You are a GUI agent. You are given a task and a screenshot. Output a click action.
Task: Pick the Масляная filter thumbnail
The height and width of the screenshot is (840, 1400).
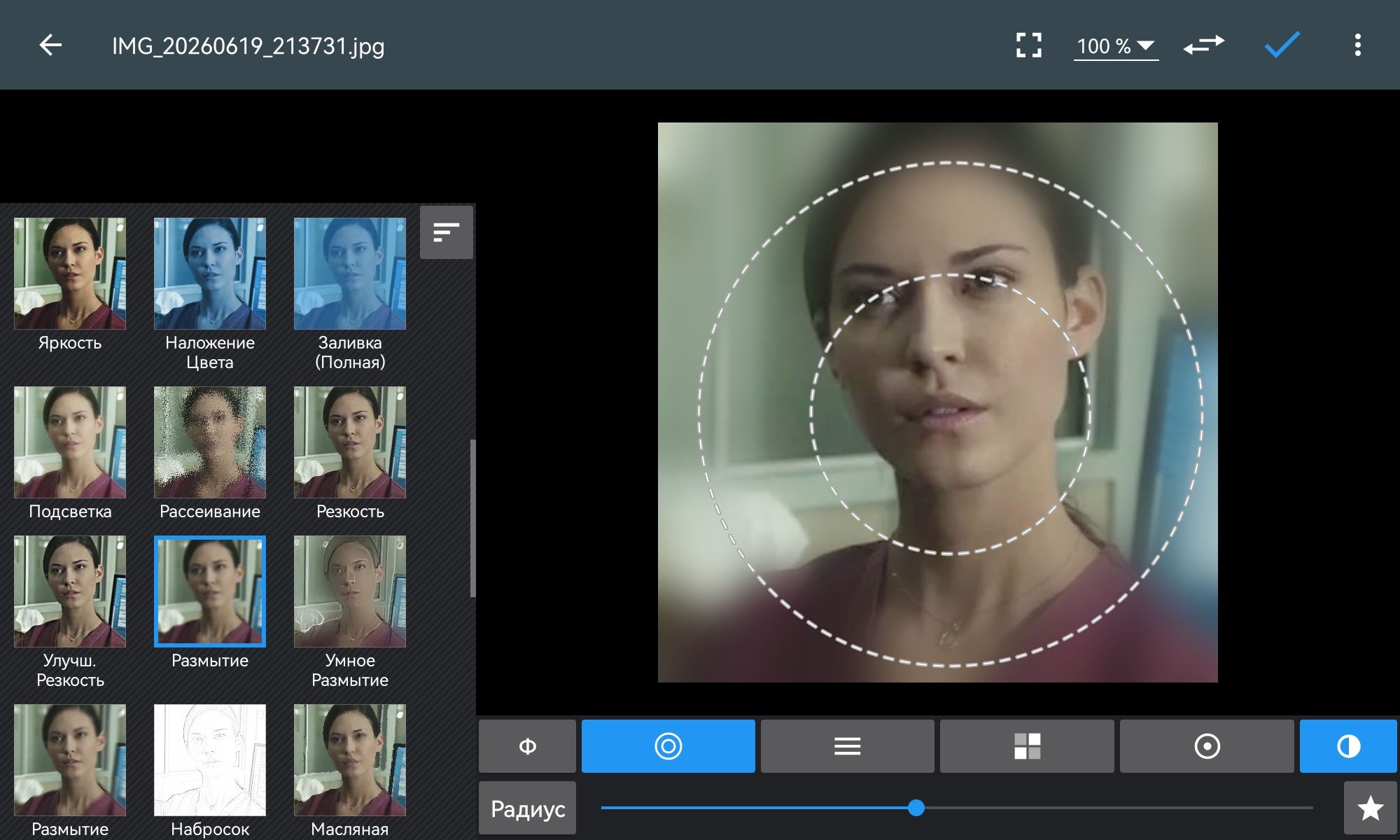350,760
